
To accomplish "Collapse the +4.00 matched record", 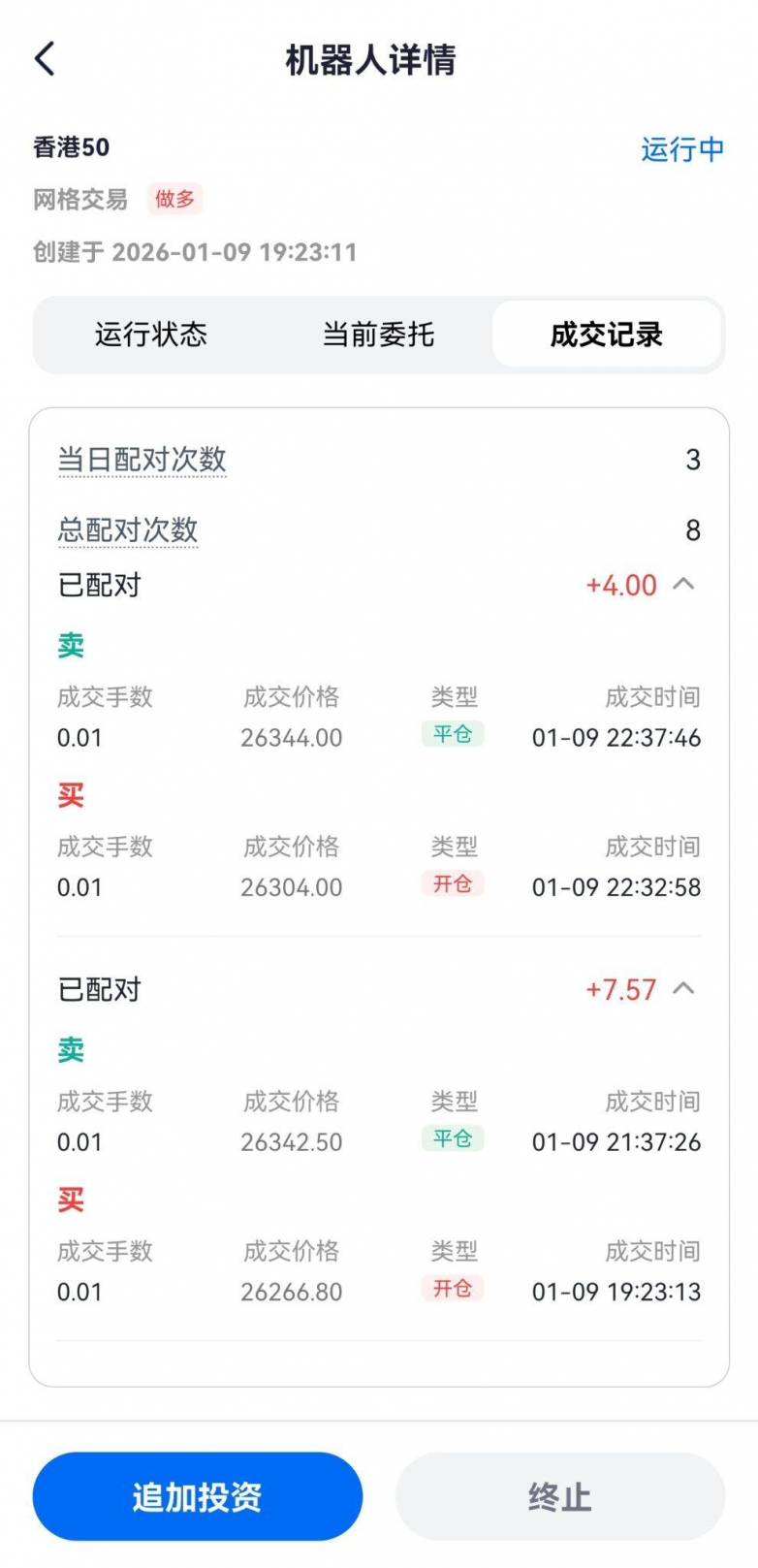I will [x=683, y=584].
